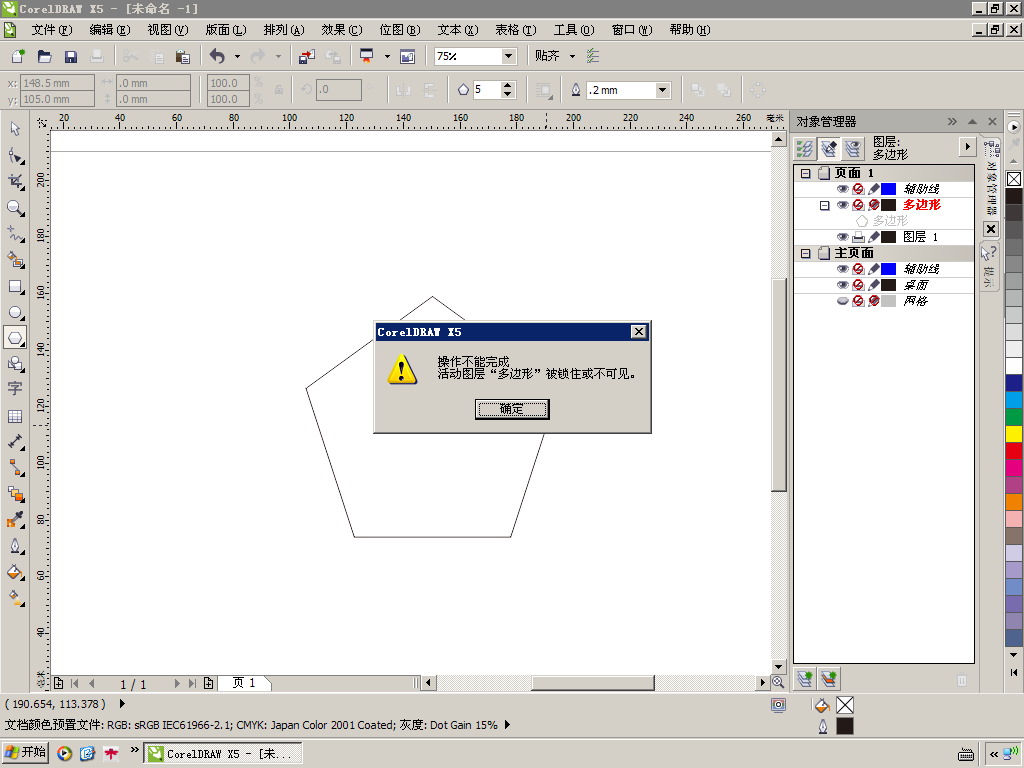Pick the green palette color swatch
This screenshot has width=1024, height=768.
pyautogui.click(x=1014, y=416)
